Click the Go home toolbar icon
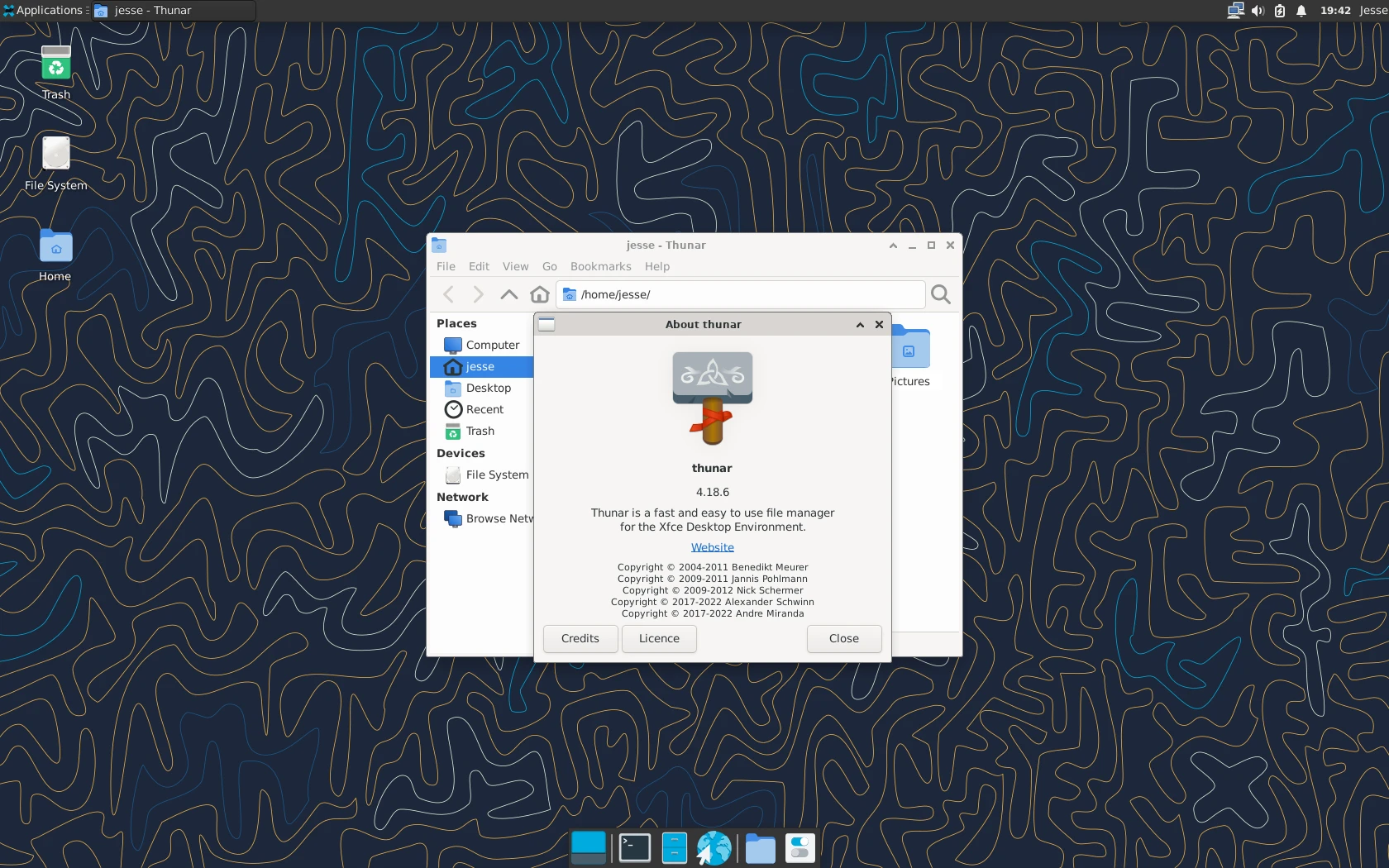1389x868 pixels. [x=540, y=294]
